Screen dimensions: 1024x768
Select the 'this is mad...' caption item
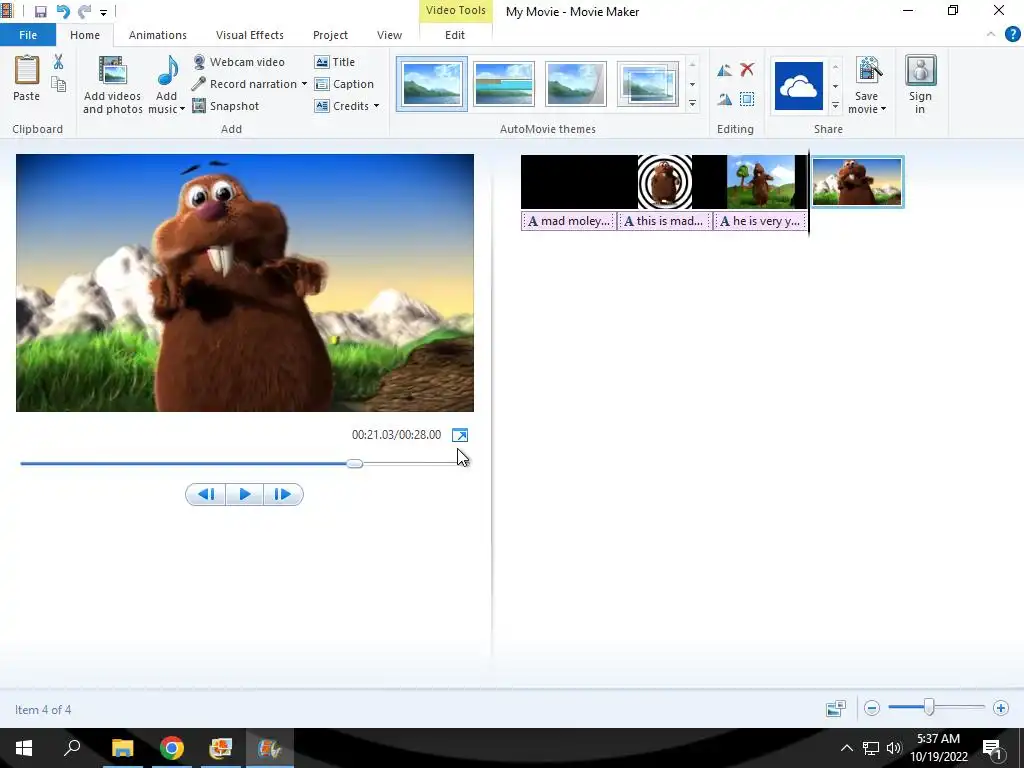click(664, 221)
